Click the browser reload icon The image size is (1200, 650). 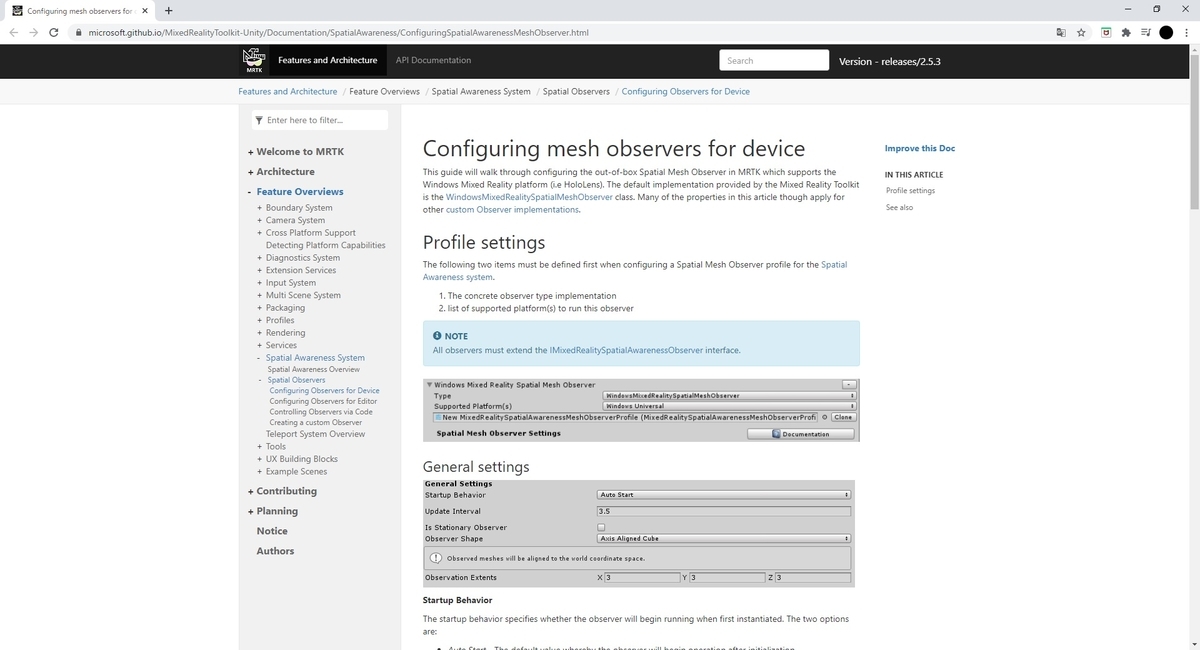tap(52, 32)
